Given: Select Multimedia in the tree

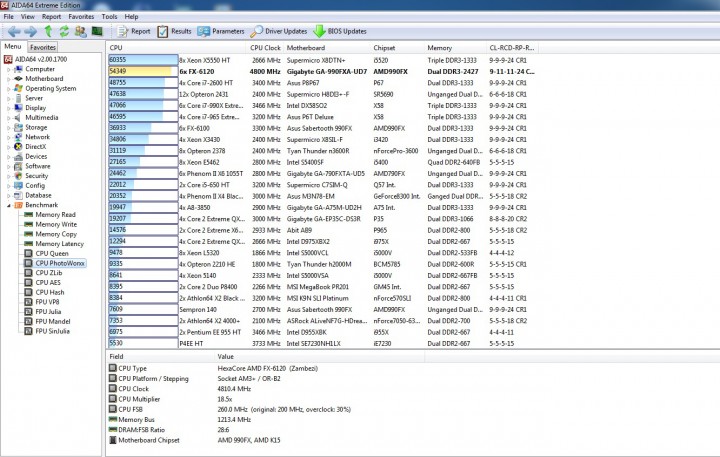Looking at the screenshot, I should point(41,118).
